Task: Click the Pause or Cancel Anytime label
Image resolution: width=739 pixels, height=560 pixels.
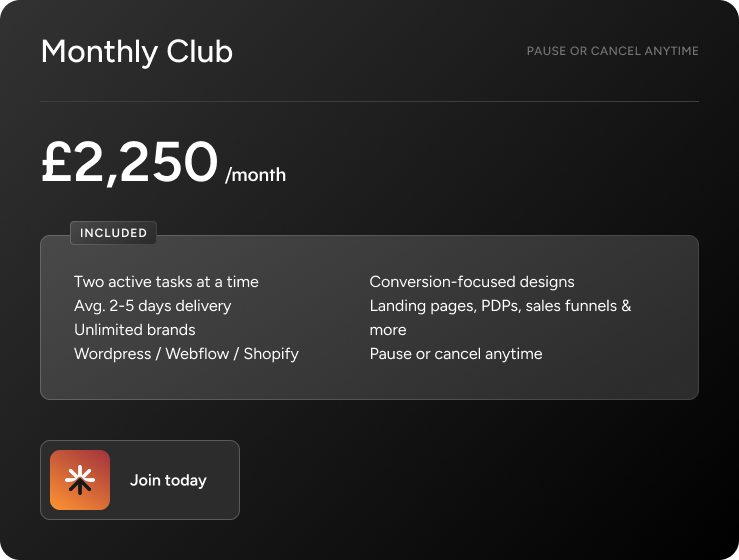Action: (x=612, y=51)
